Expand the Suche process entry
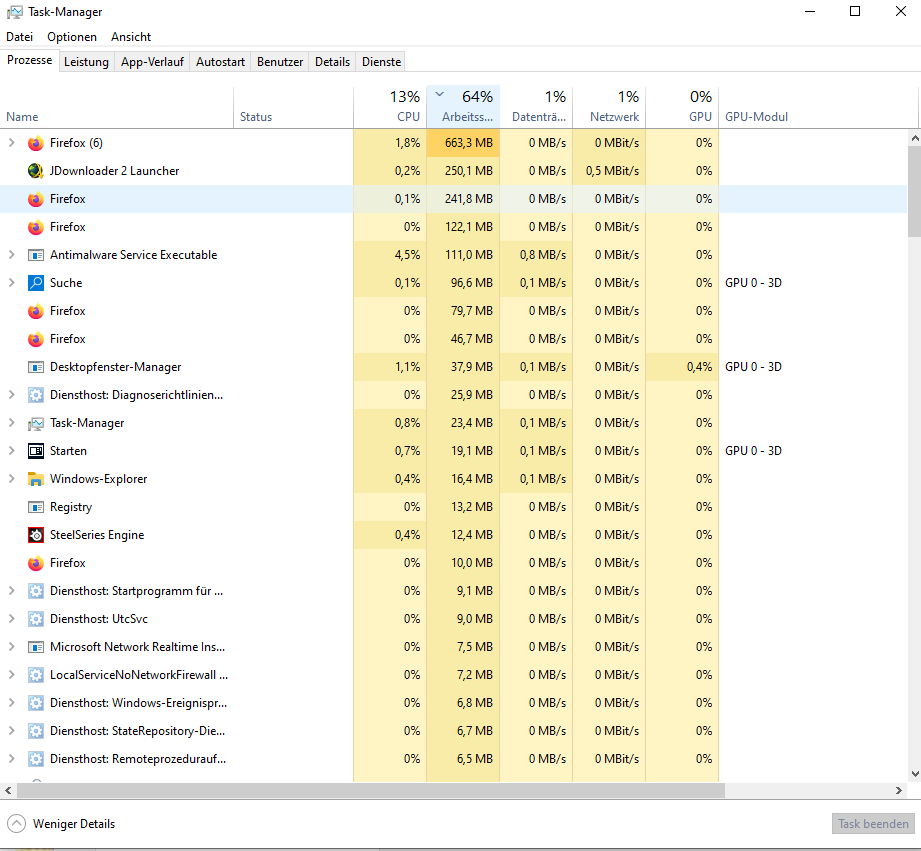The width and height of the screenshot is (921, 851). coord(11,283)
